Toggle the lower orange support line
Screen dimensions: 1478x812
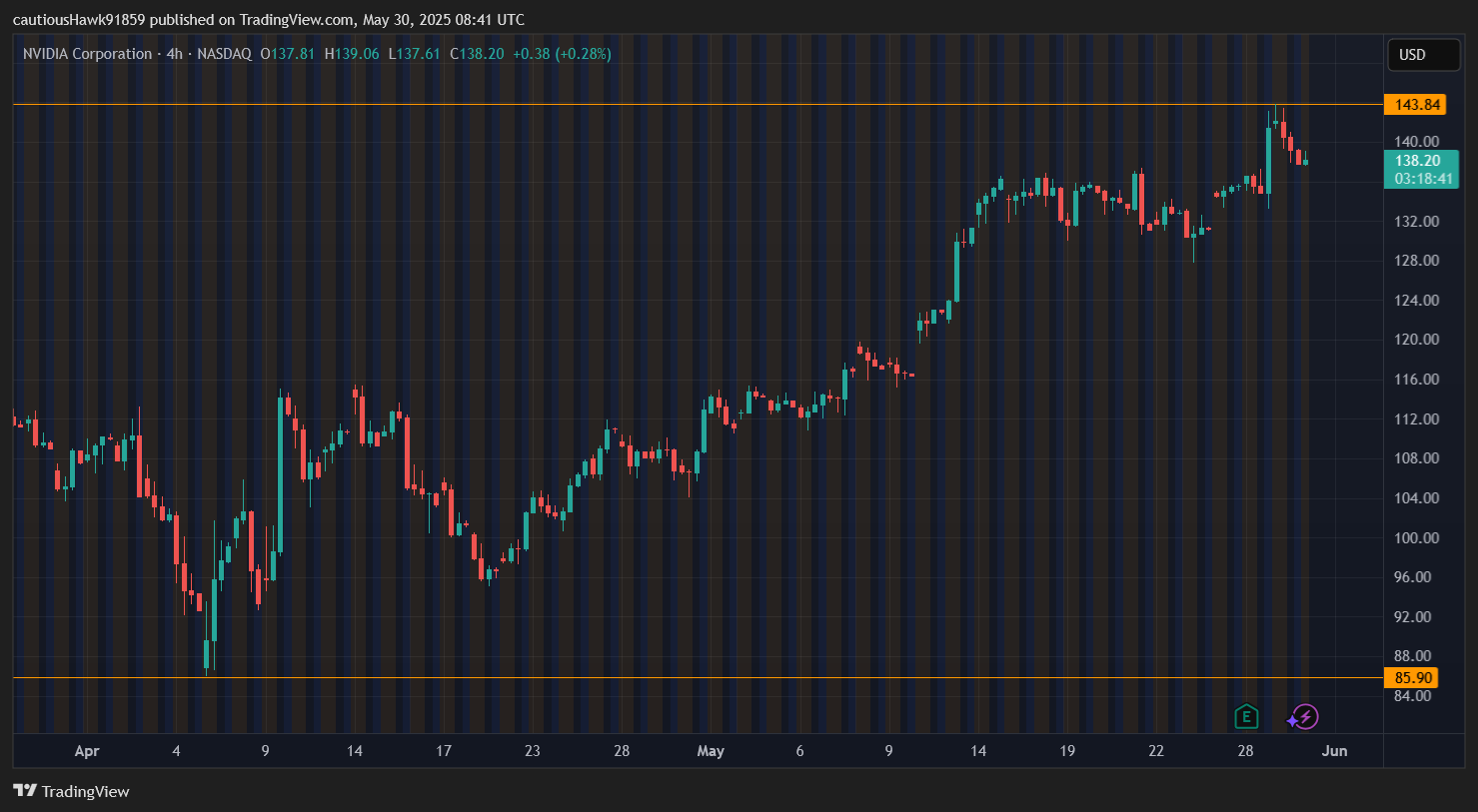pyautogui.click(x=700, y=677)
